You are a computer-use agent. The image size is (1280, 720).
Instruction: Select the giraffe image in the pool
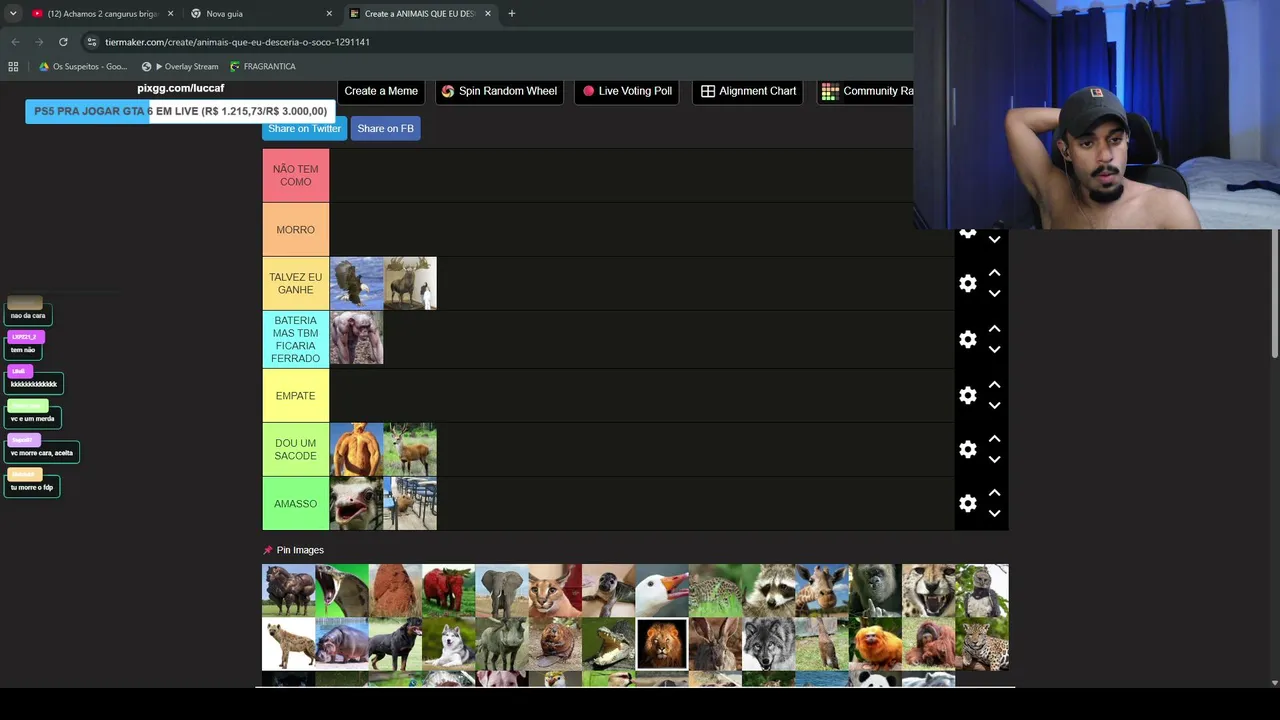click(822, 591)
